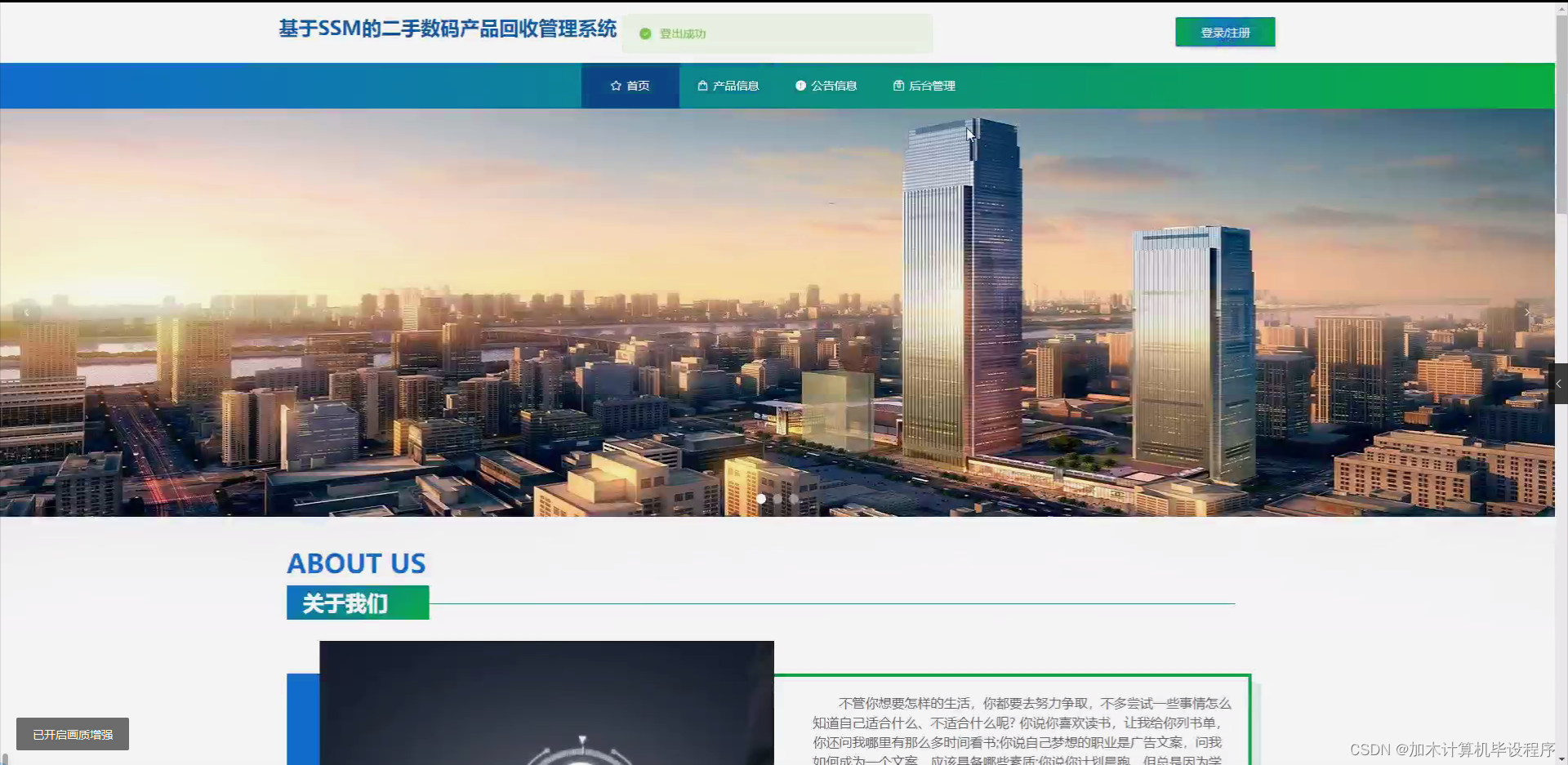Screen dimensions: 1568x765
Task: Click the dark about-us image thumbnail
Action: [x=546, y=703]
